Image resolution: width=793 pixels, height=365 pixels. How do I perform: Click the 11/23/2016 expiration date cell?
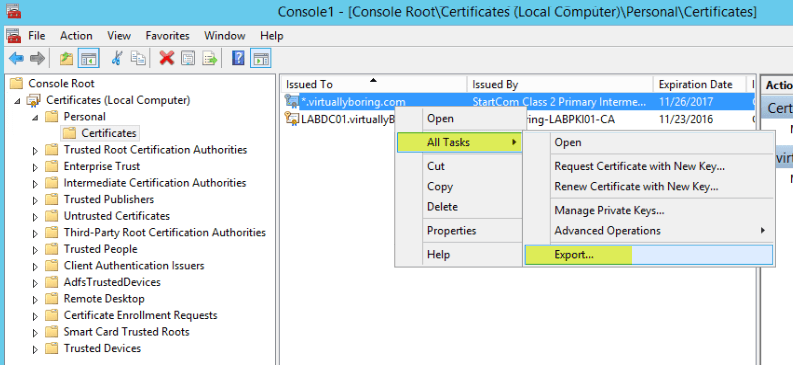(686, 120)
